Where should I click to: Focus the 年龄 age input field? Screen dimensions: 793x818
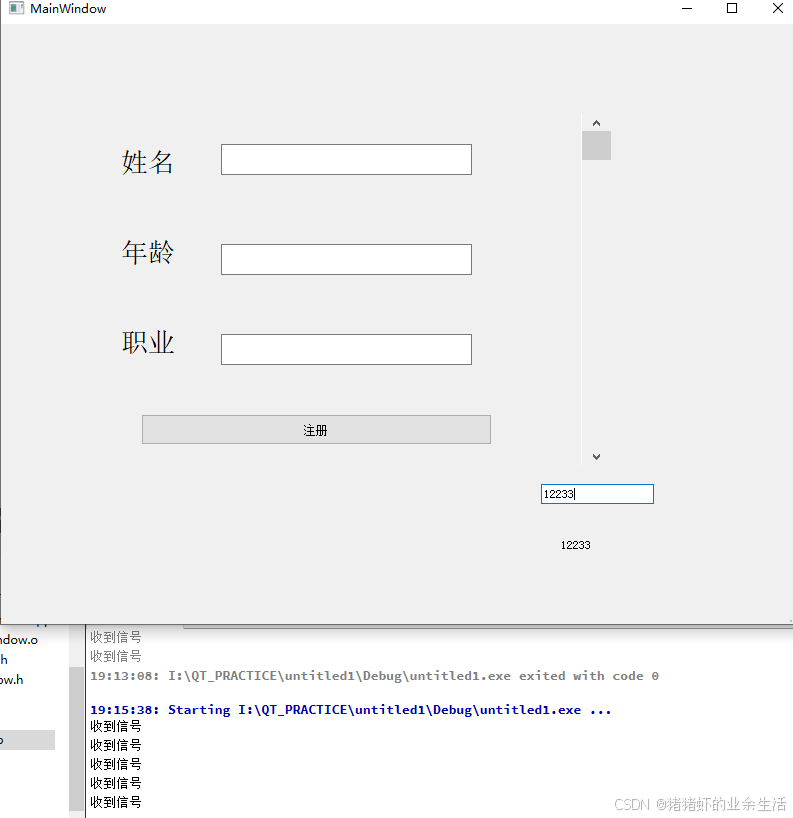346,259
